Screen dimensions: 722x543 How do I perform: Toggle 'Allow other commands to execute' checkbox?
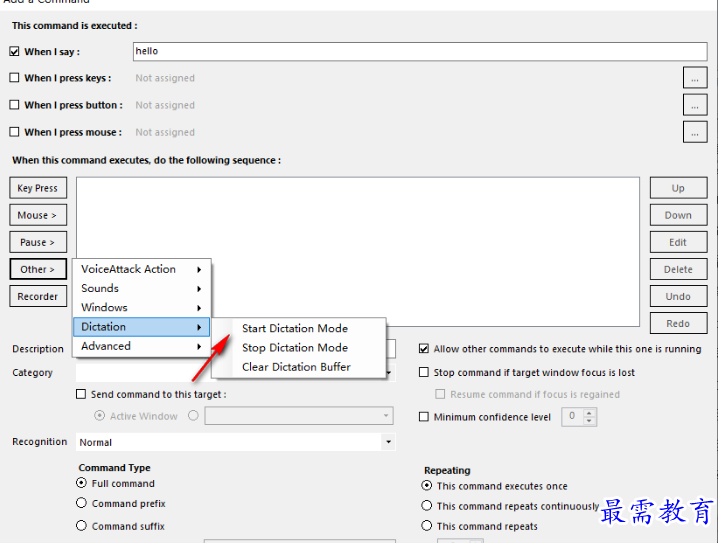tap(424, 349)
